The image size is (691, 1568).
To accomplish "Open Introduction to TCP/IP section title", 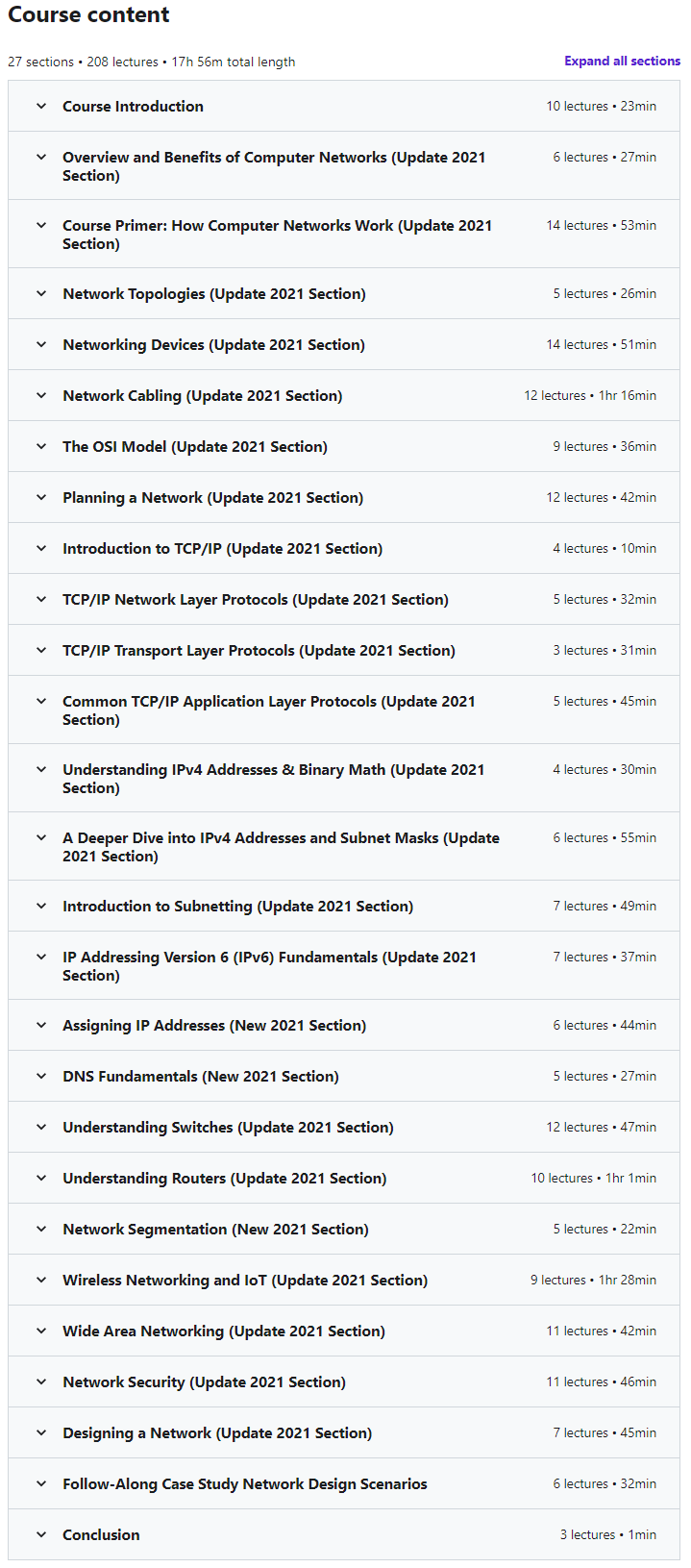I will (x=222, y=549).
